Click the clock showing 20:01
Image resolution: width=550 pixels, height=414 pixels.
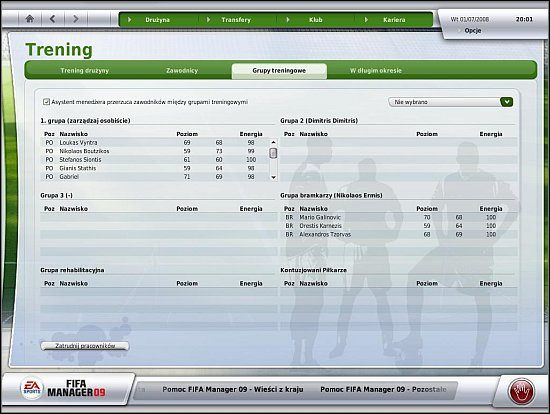point(524,19)
